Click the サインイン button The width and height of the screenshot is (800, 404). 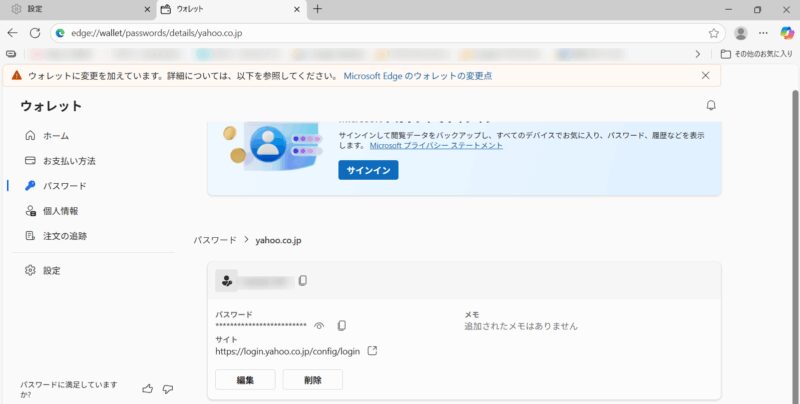(x=368, y=170)
